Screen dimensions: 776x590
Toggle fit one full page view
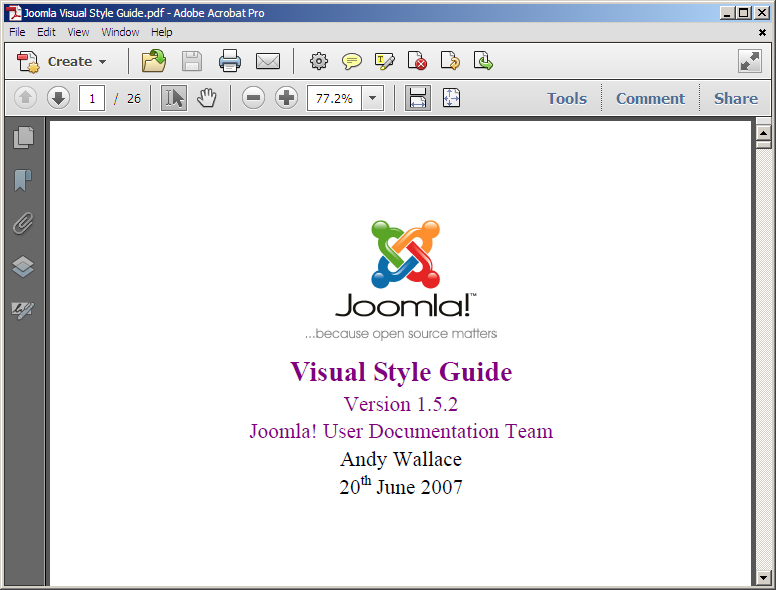[451, 98]
